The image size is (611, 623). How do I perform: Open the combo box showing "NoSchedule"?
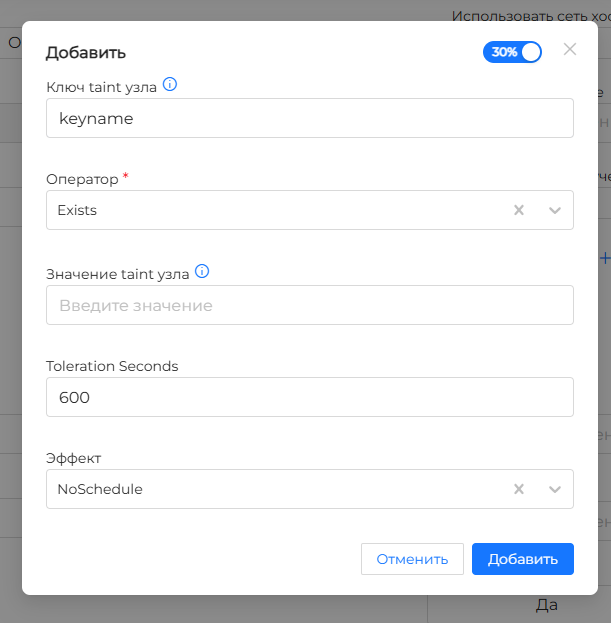270,489
